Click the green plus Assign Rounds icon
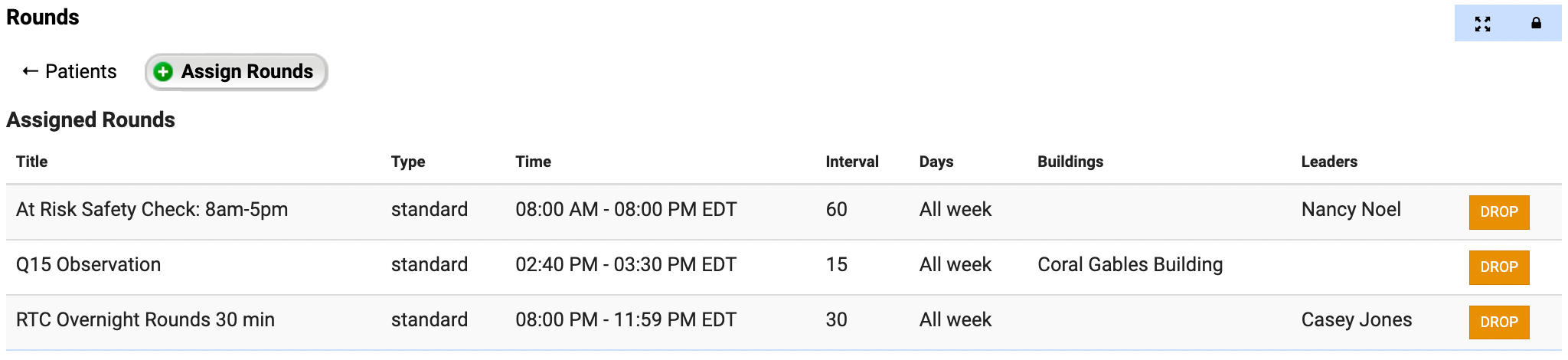Viewport: 1568px width, 360px height. click(163, 72)
